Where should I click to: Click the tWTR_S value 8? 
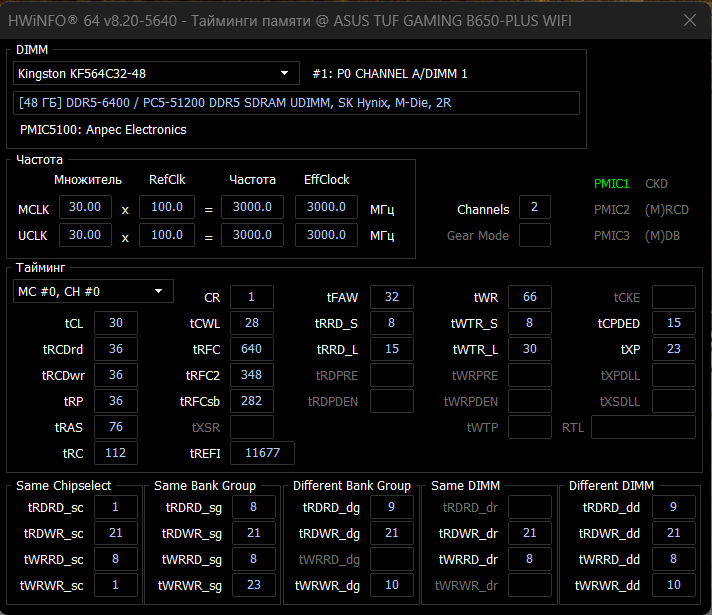(x=530, y=323)
